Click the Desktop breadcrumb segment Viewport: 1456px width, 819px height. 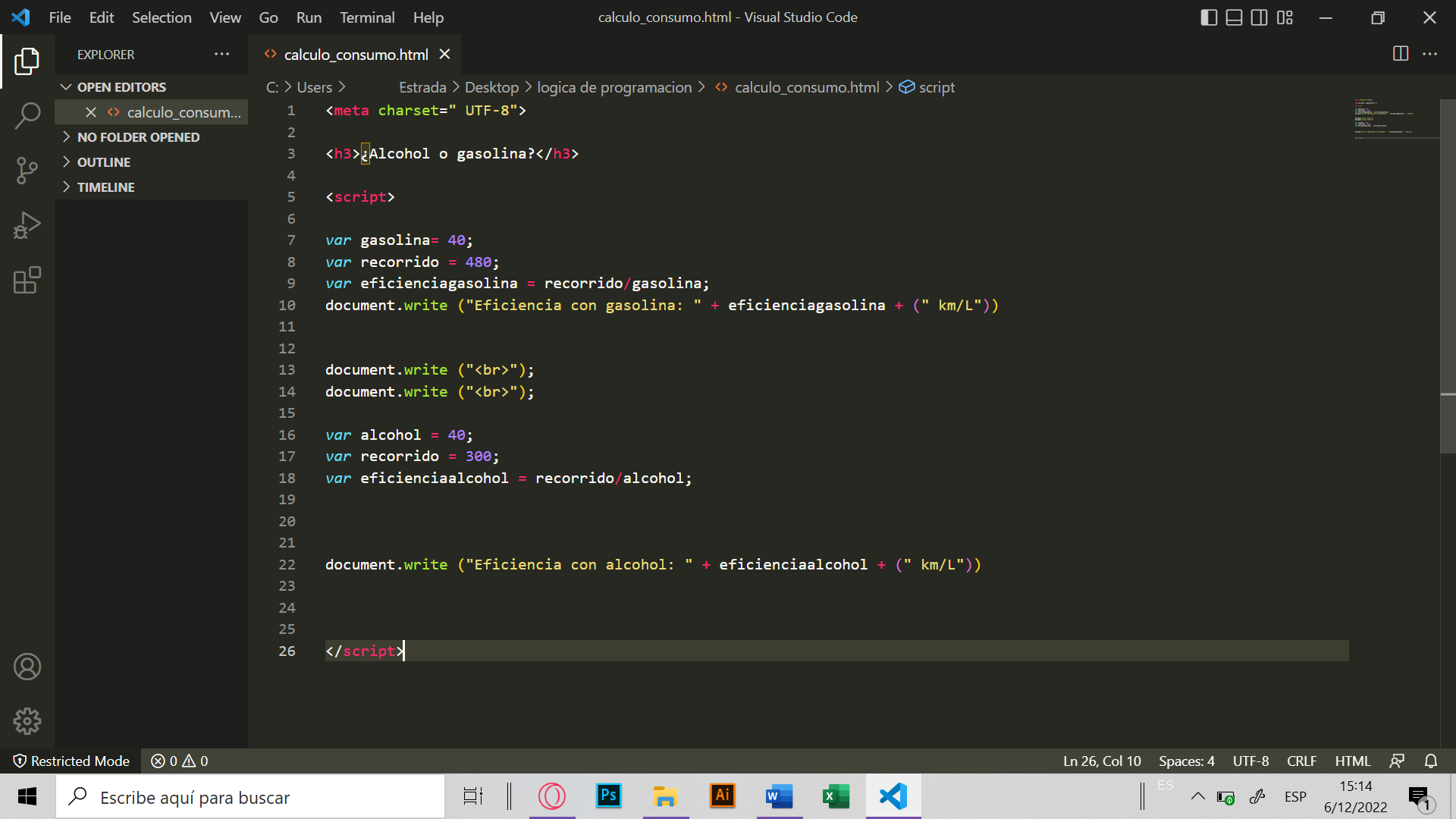click(x=491, y=87)
